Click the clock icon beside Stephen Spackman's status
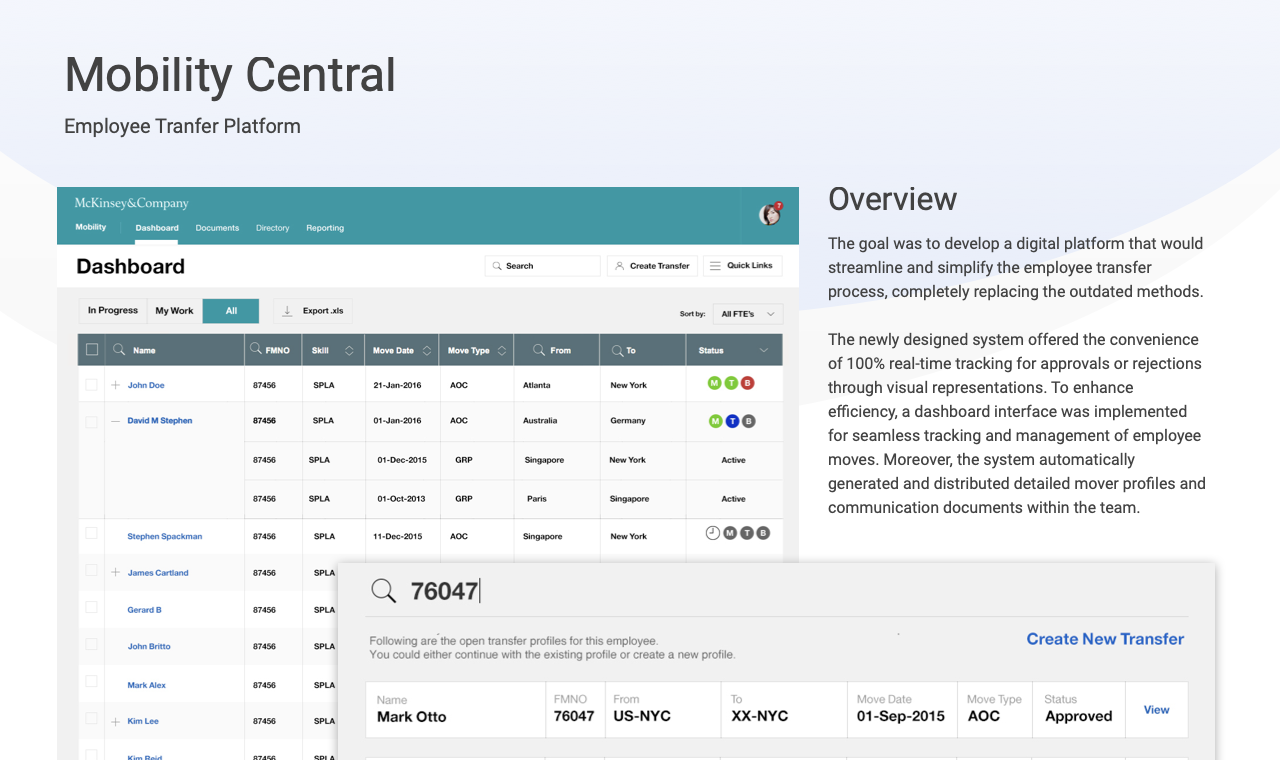The width and height of the screenshot is (1280, 760). coord(712,532)
